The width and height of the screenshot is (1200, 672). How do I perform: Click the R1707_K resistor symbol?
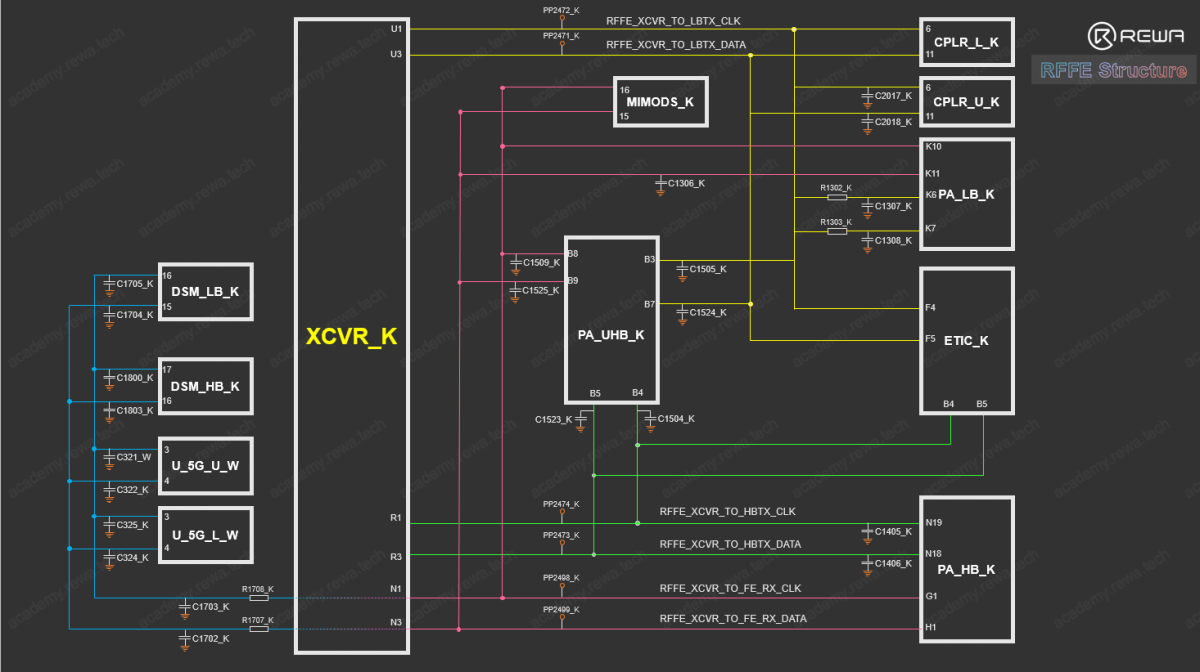pos(257,629)
